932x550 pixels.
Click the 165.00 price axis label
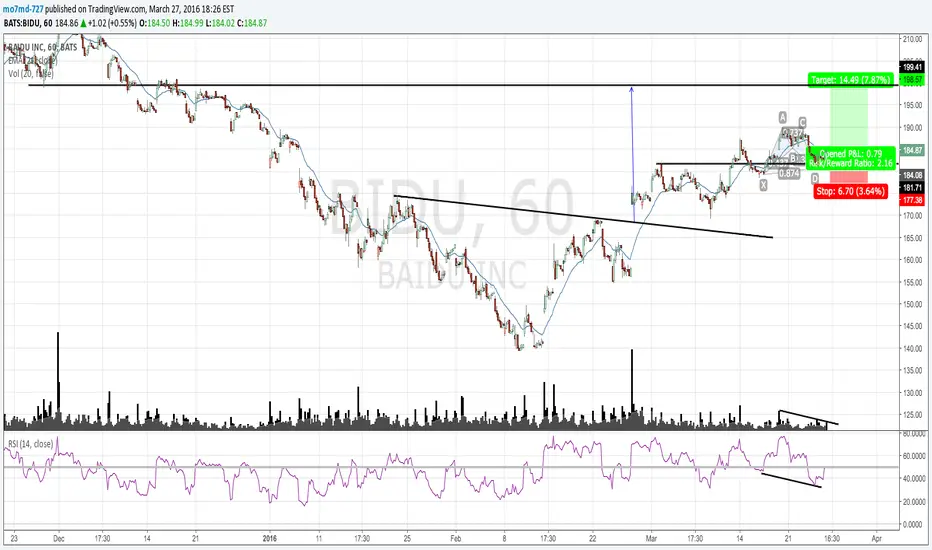tap(912, 238)
